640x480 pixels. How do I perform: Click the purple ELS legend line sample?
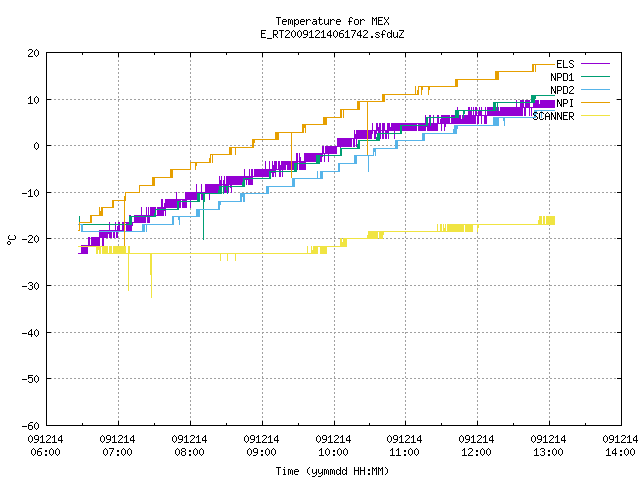[596, 64]
